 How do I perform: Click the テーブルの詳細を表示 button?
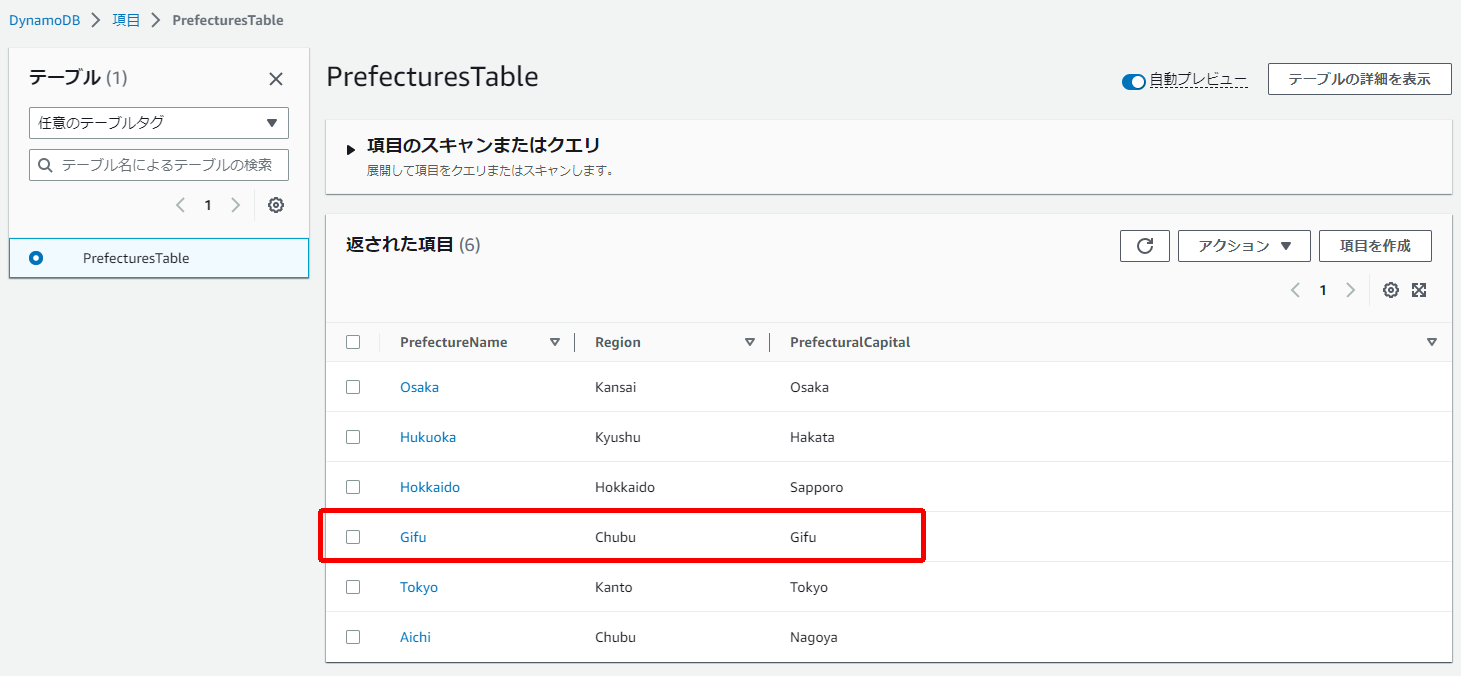pyautogui.click(x=1359, y=79)
